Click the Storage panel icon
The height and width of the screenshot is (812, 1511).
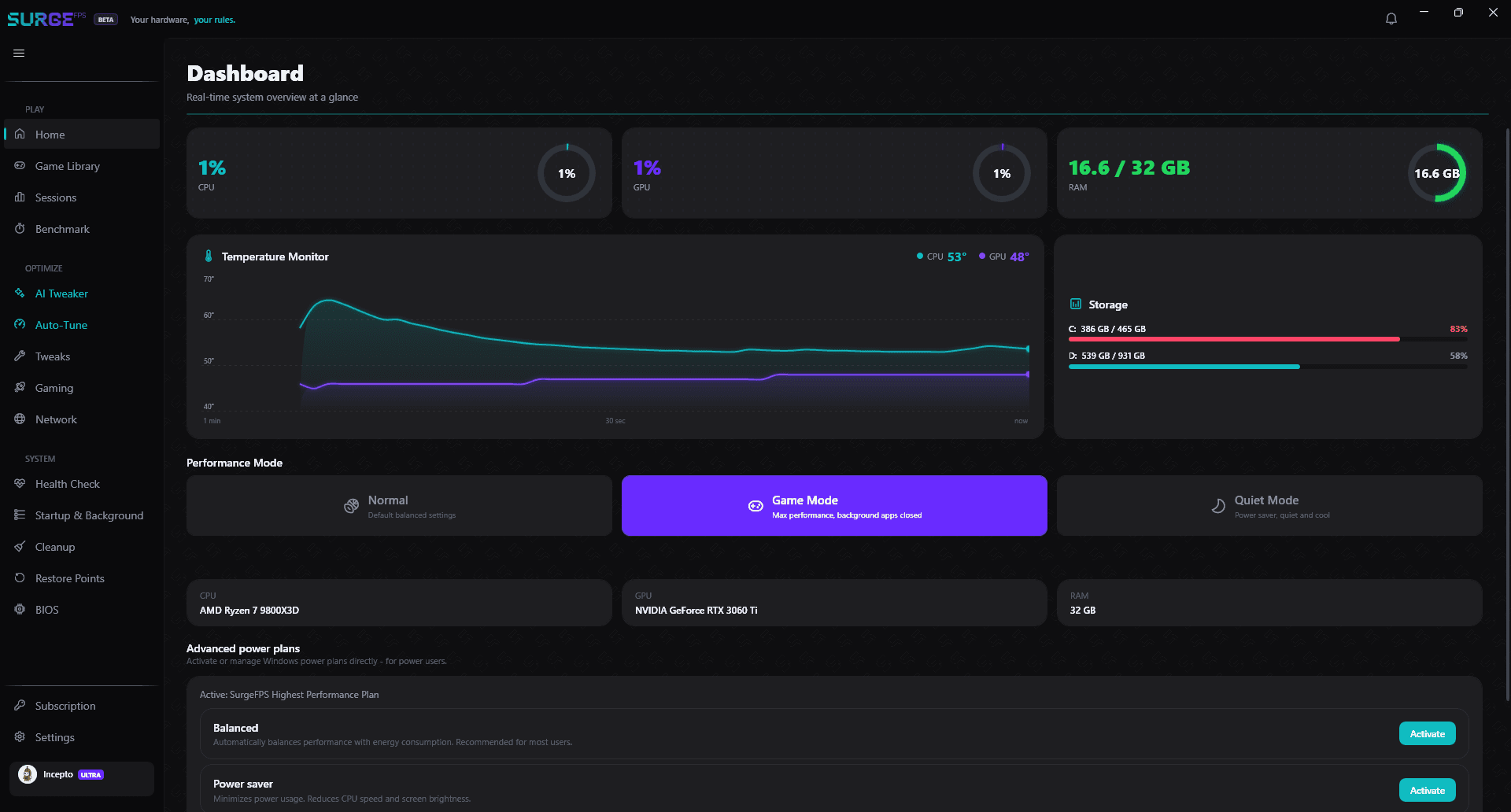[1075, 304]
